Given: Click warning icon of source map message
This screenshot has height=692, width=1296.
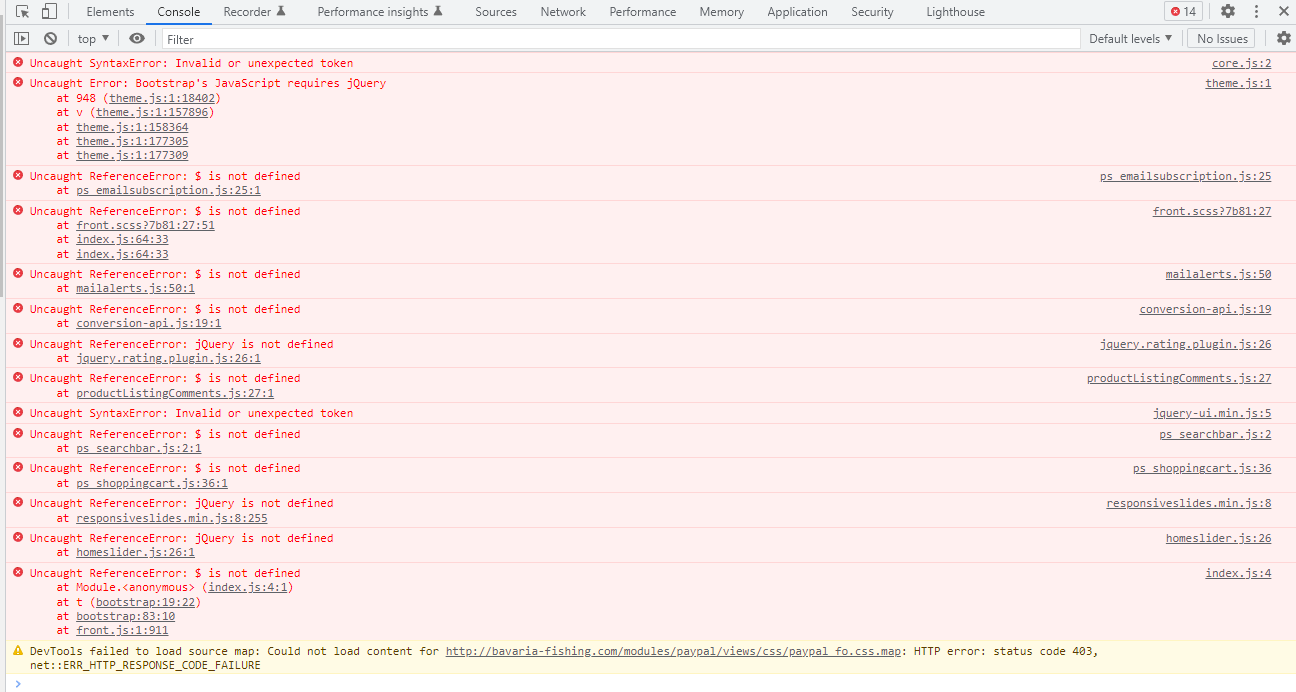Looking at the screenshot, I should pos(18,651).
